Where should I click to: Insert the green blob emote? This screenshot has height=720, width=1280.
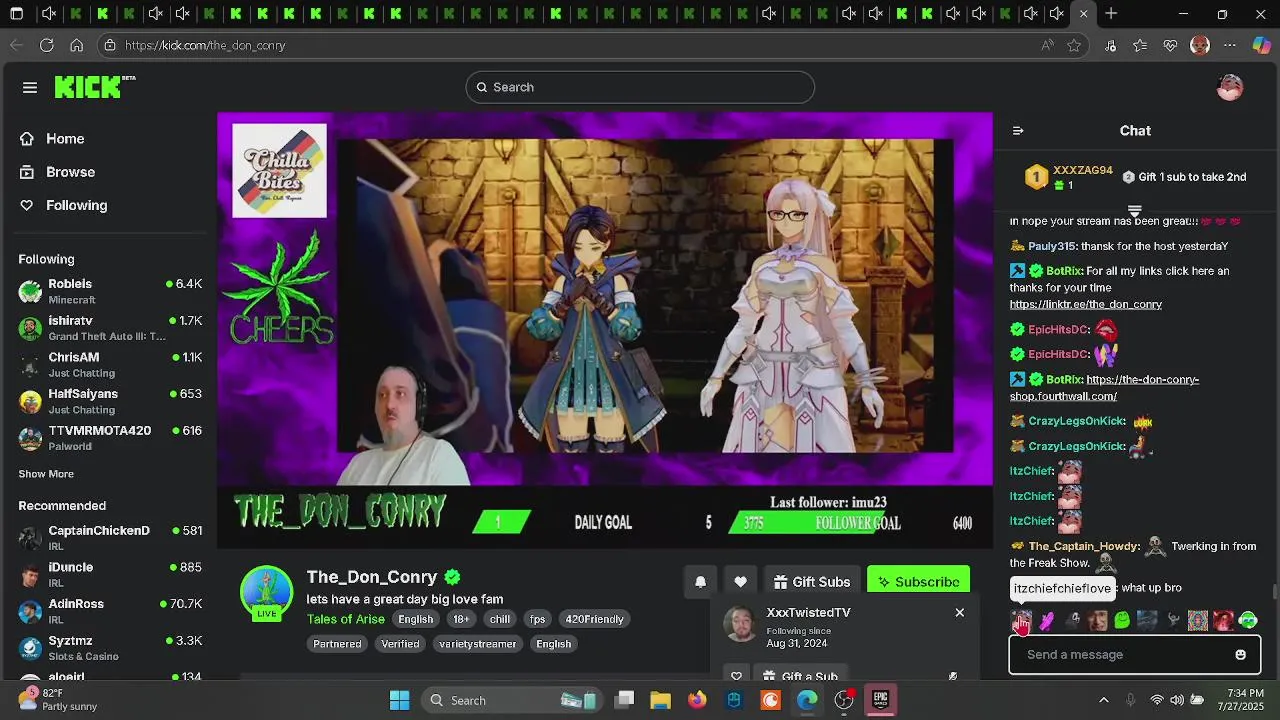point(1122,621)
